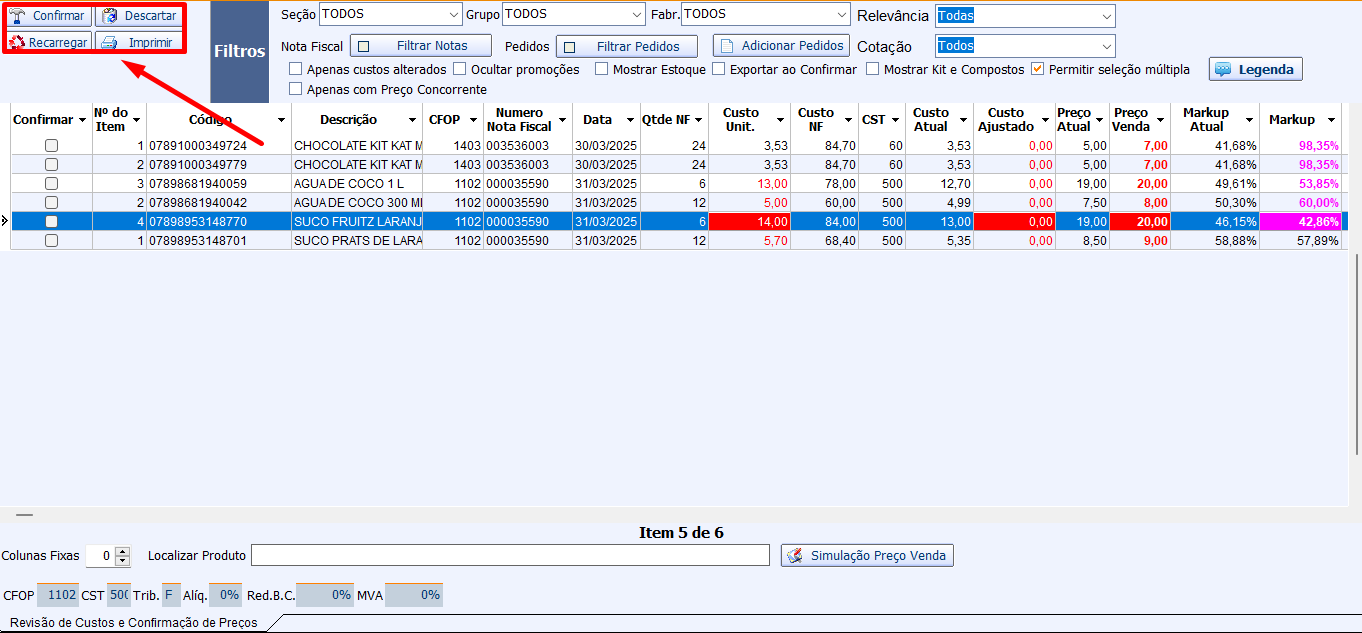The height and width of the screenshot is (633, 1362).
Task: Click the Localizar Produto search field
Action: click(510, 555)
